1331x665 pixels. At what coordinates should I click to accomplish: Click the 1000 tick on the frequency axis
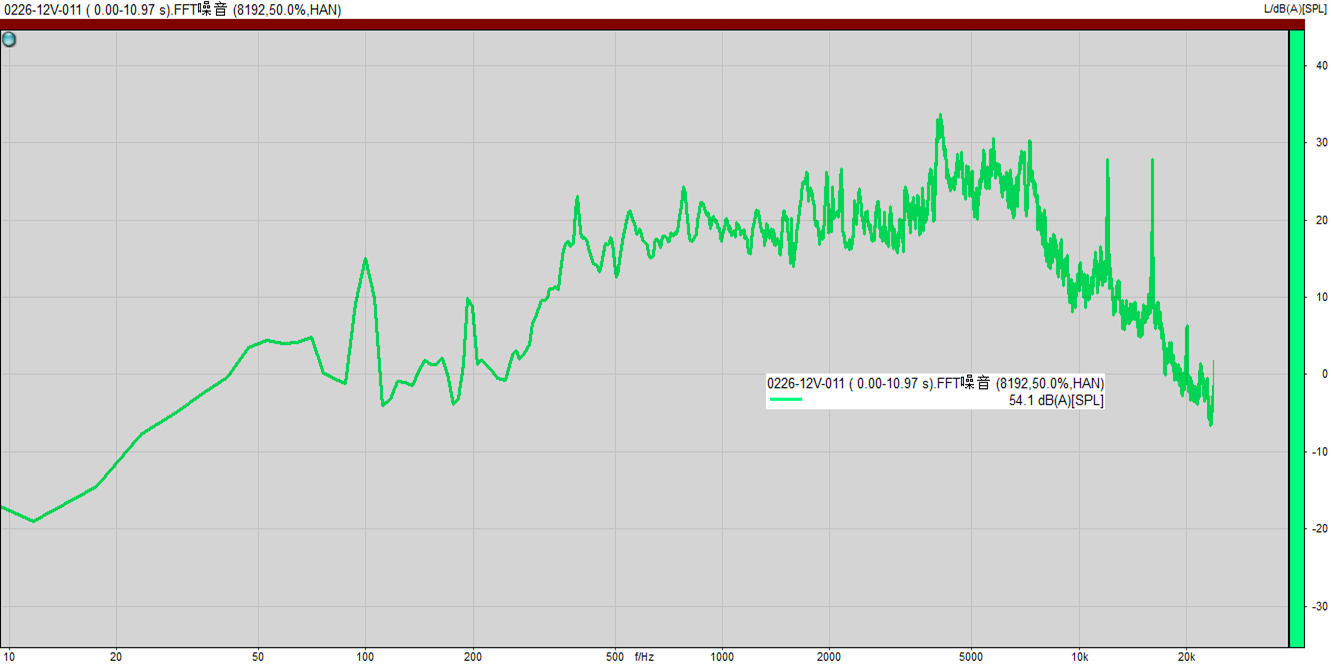(722, 657)
